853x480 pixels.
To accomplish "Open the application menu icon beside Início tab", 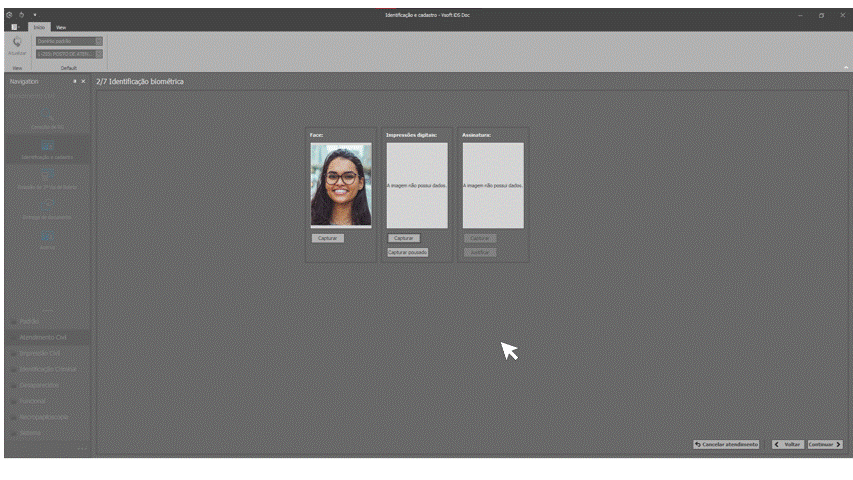I will coord(15,27).
